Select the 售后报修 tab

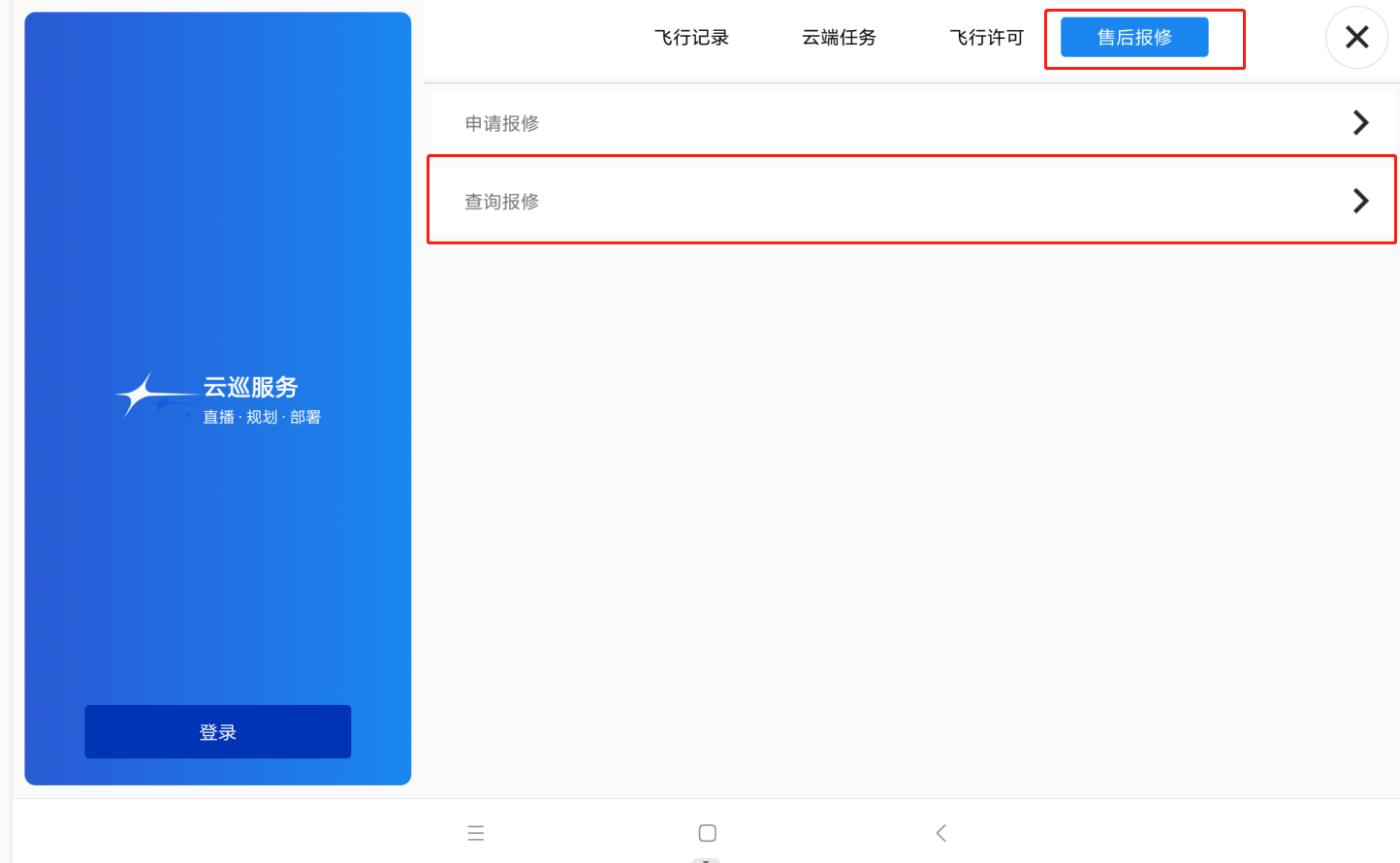click(x=1134, y=37)
